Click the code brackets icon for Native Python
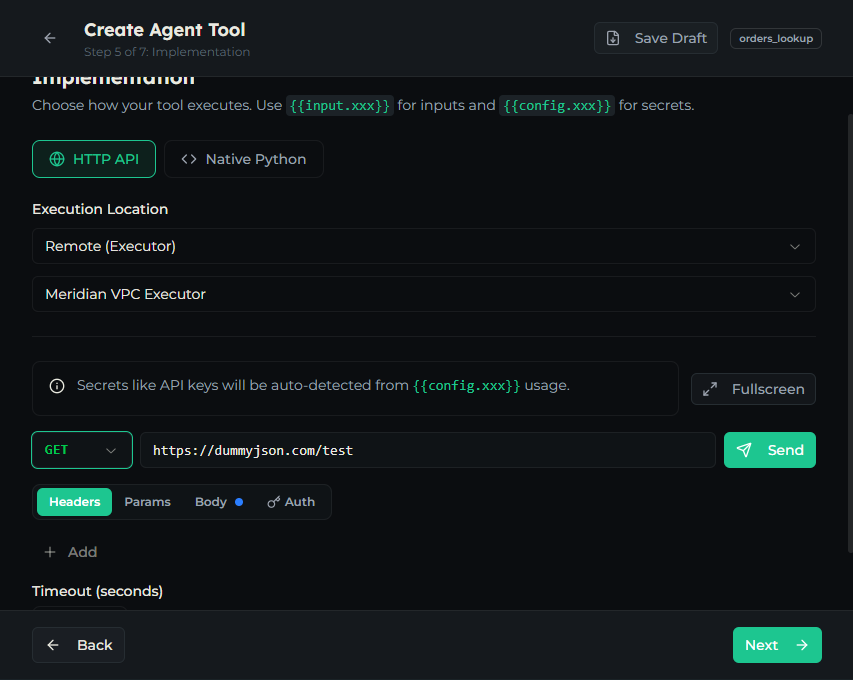Viewport: 853px width, 680px height. pos(189,159)
